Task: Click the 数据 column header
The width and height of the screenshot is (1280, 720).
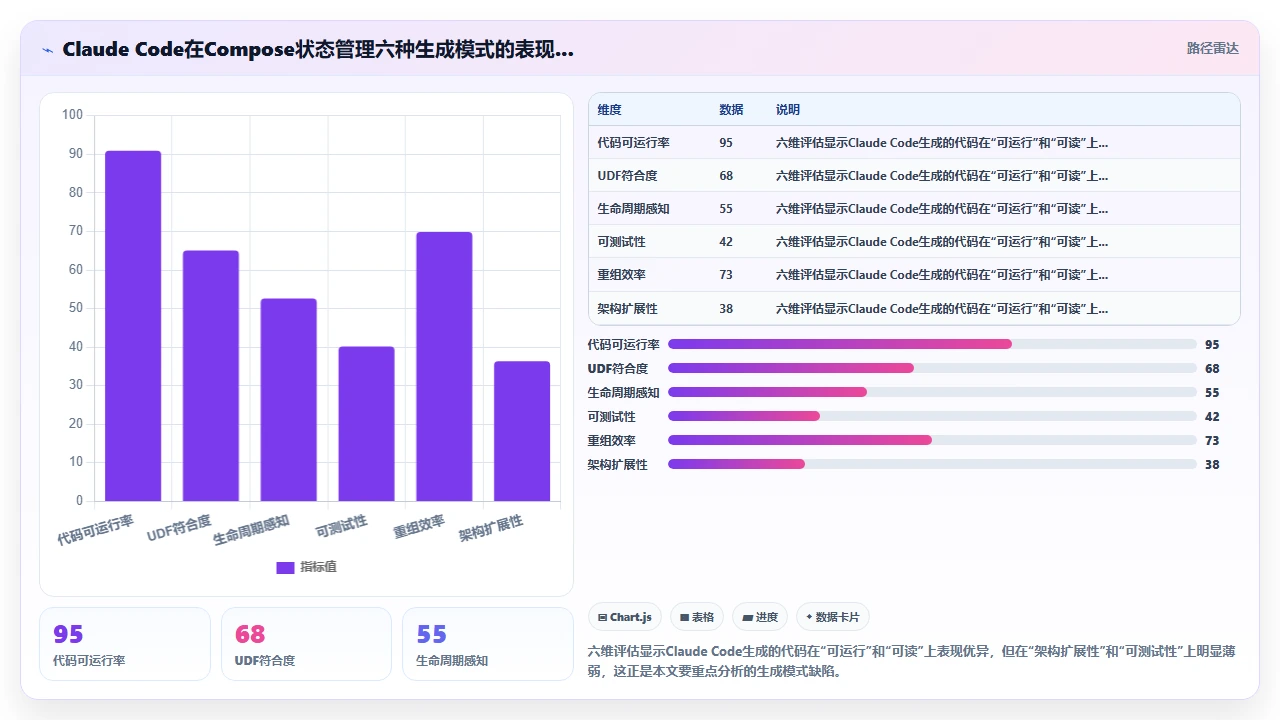Action: coord(731,110)
